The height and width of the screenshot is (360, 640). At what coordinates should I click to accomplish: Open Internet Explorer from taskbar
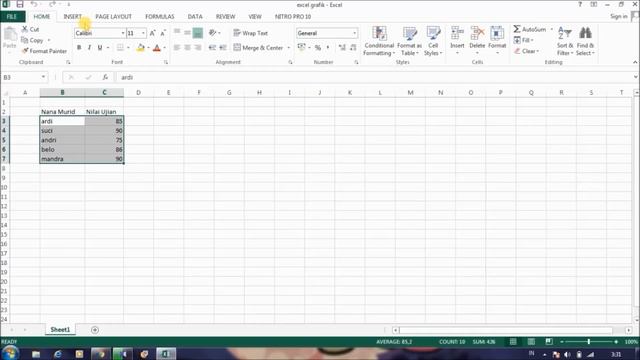[x=58, y=354]
